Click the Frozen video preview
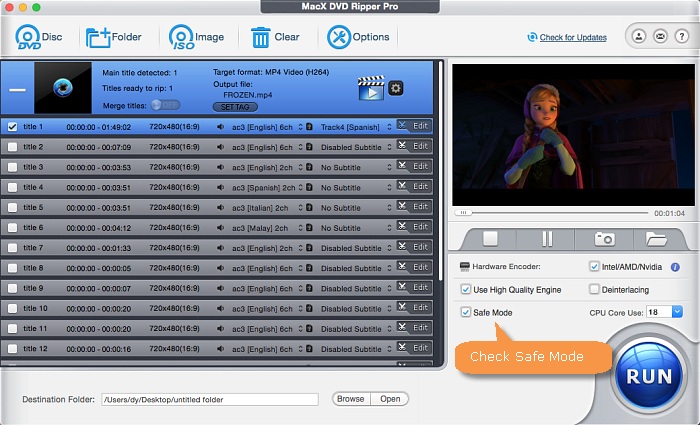 [574, 135]
